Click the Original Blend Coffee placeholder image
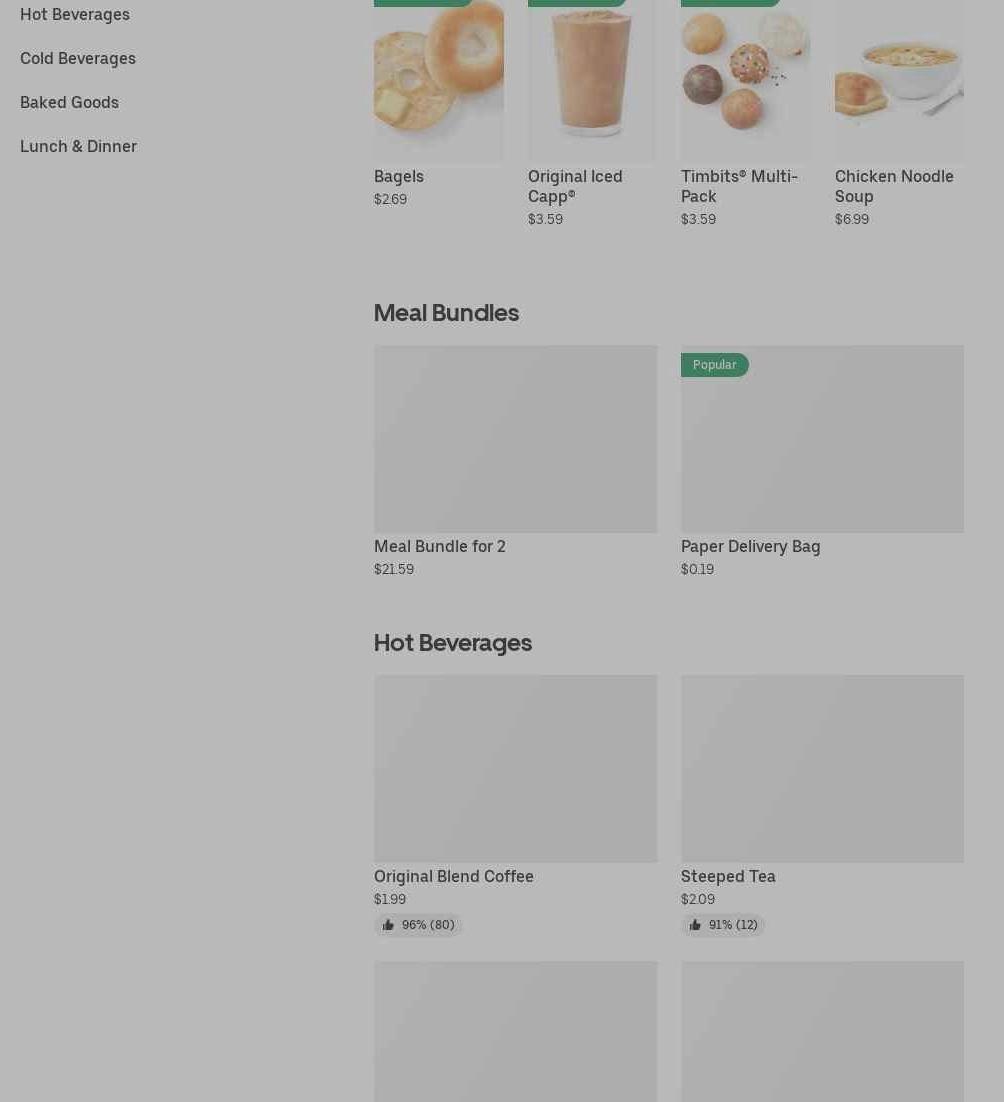1004x1102 pixels. (516, 769)
